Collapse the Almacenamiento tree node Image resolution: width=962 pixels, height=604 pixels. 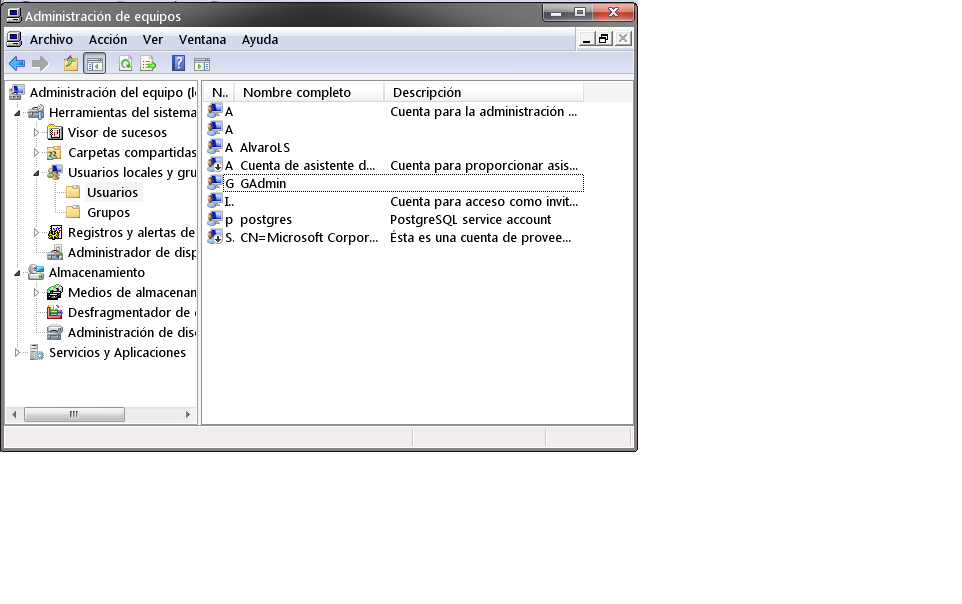(18, 273)
